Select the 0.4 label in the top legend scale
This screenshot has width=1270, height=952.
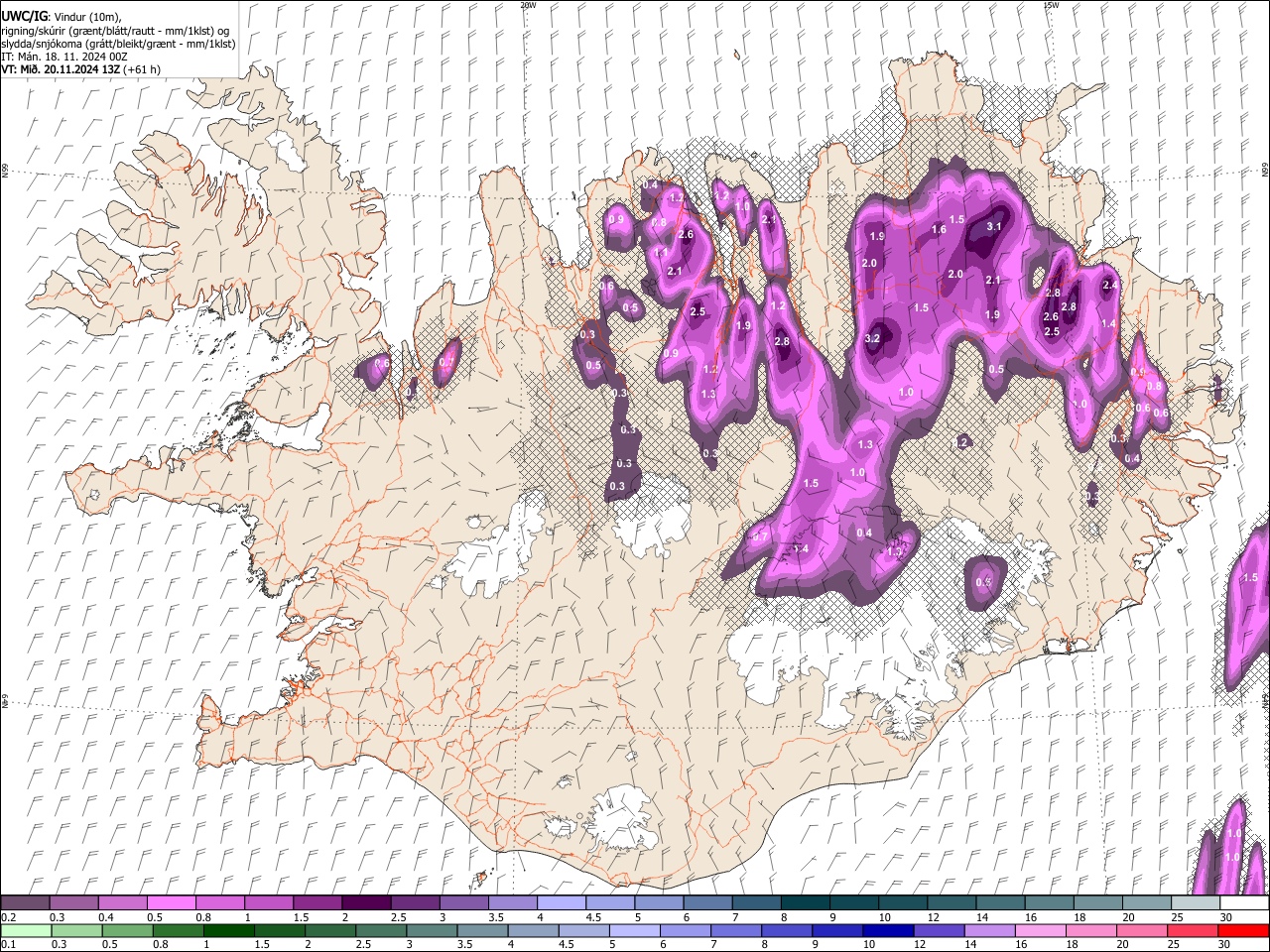(105, 917)
